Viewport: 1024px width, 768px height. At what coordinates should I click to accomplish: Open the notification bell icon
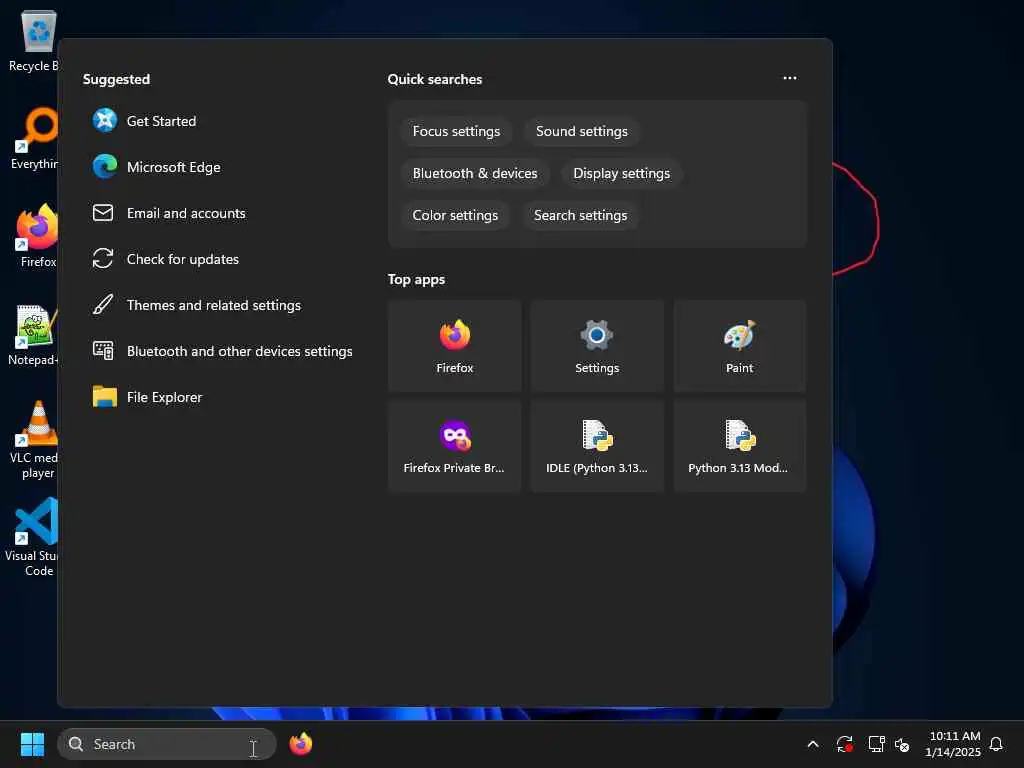point(996,744)
